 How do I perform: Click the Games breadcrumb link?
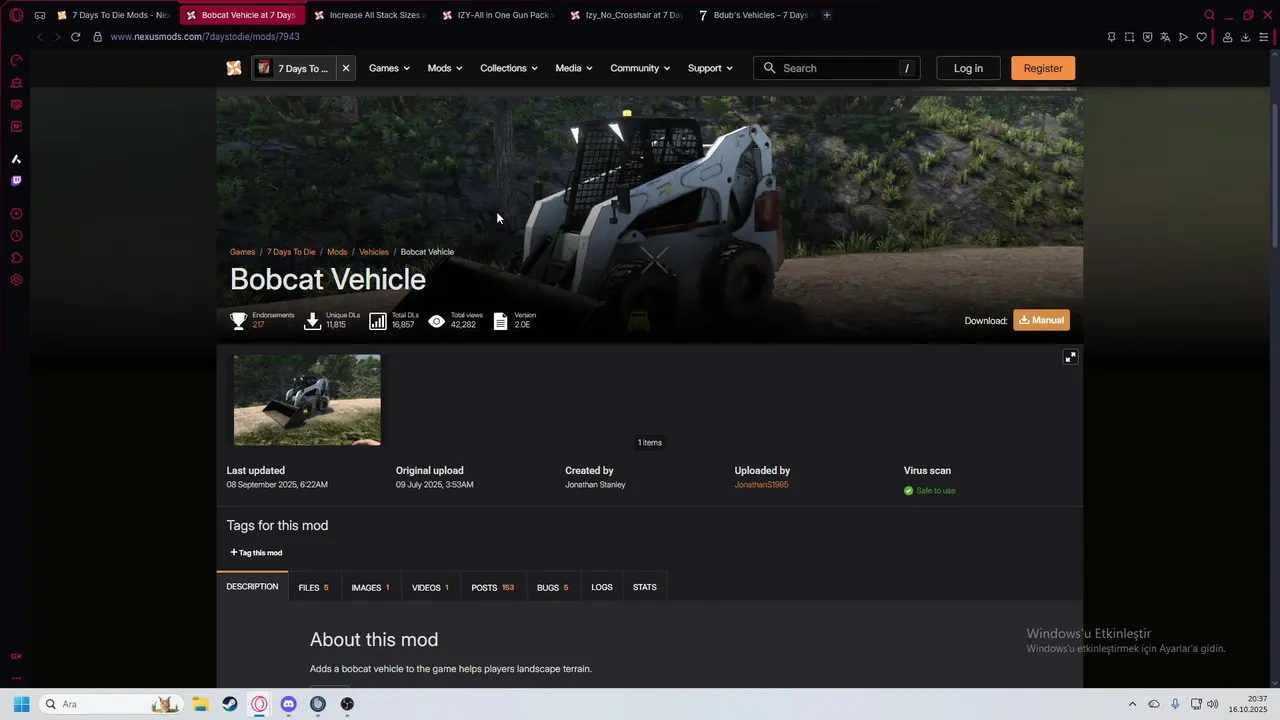242,252
